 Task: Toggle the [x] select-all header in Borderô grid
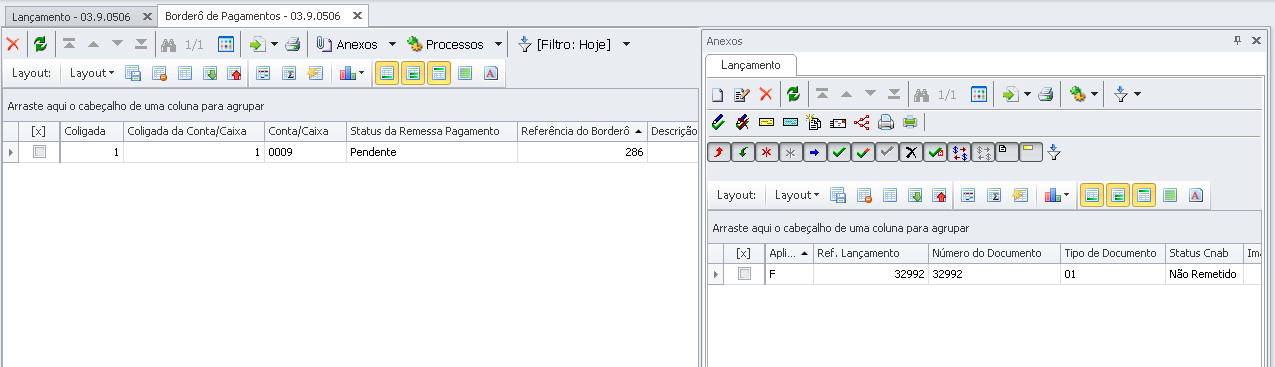[39, 131]
